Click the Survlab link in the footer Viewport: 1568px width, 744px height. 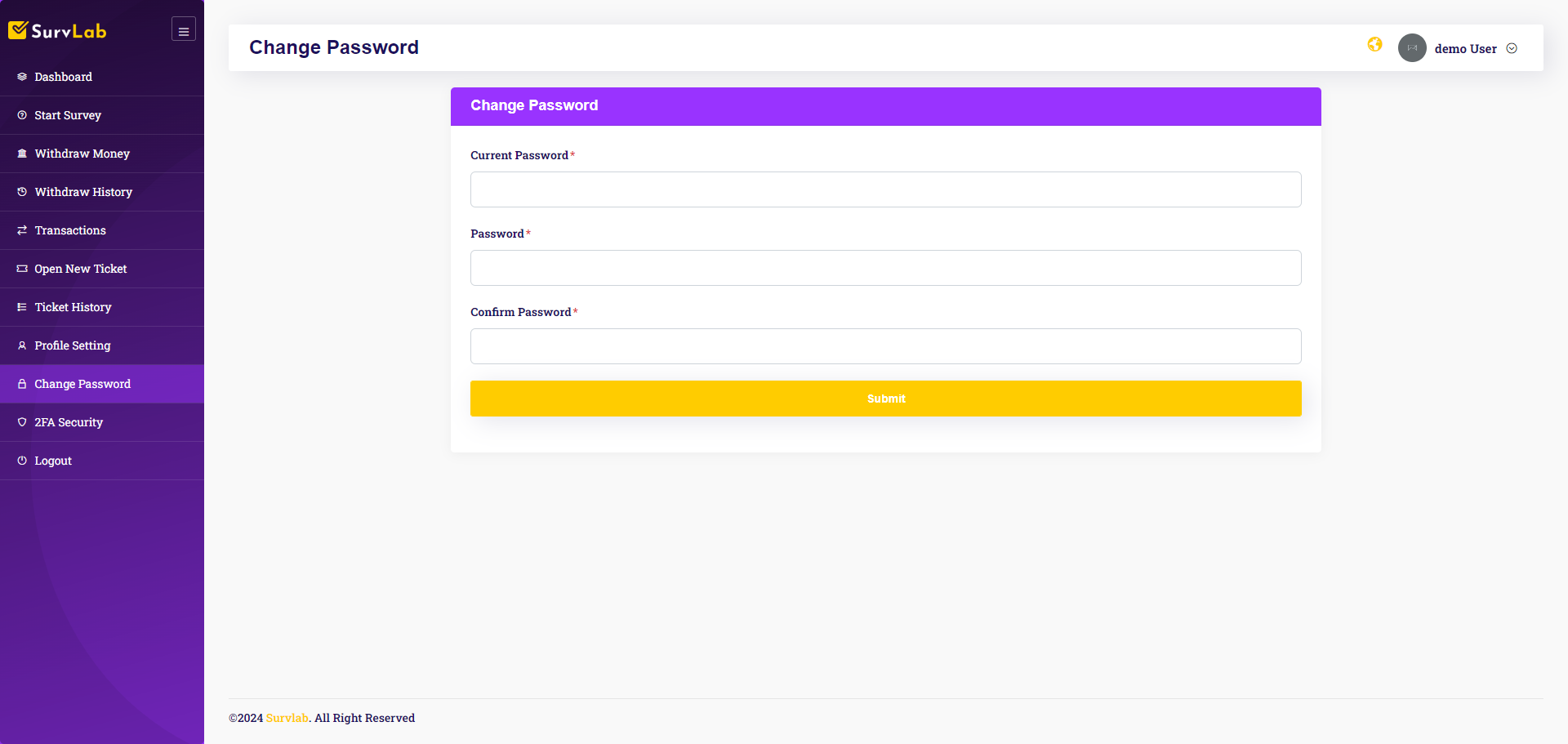click(x=287, y=718)
